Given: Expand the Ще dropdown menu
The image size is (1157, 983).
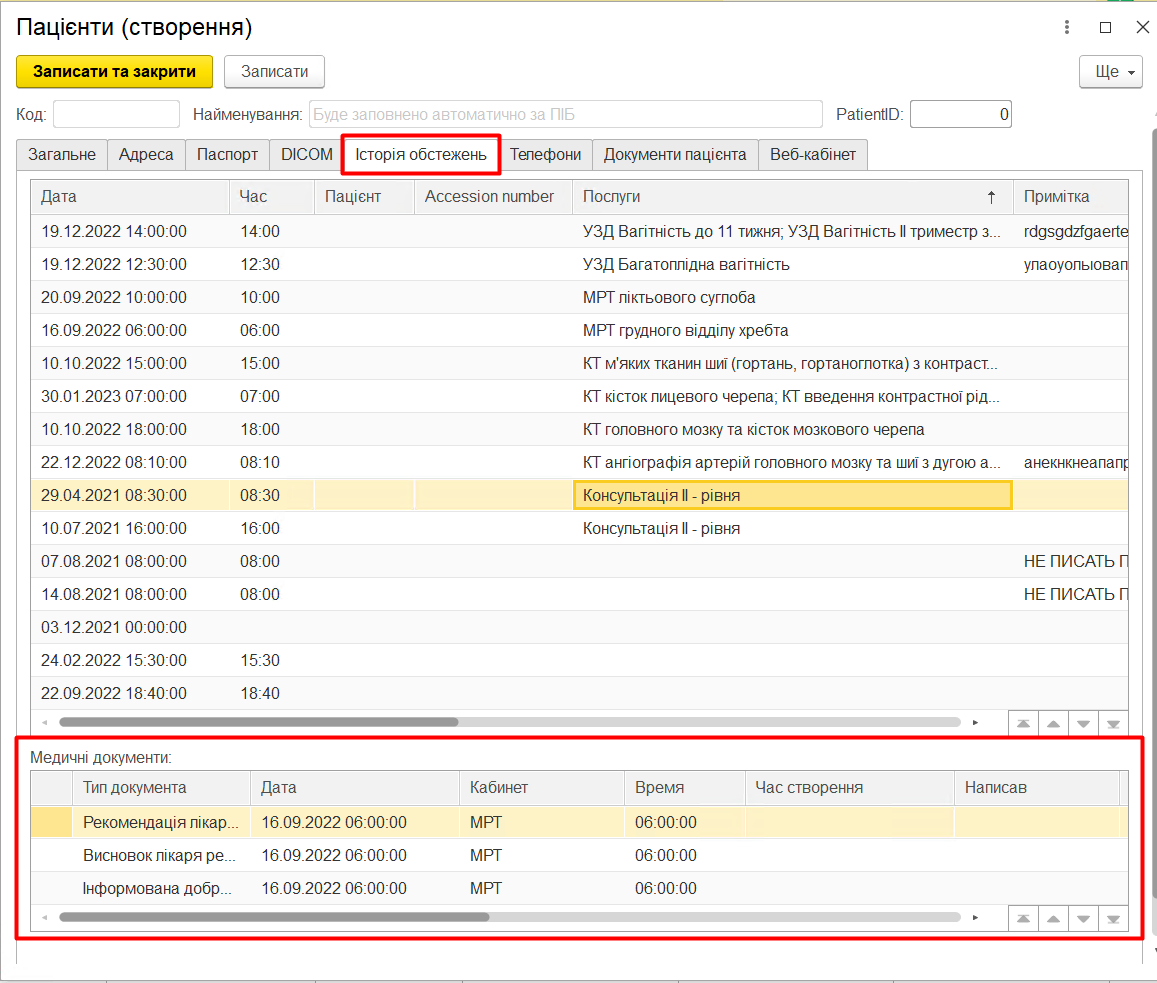Looking at the screenshot, I should (1110, 72).
